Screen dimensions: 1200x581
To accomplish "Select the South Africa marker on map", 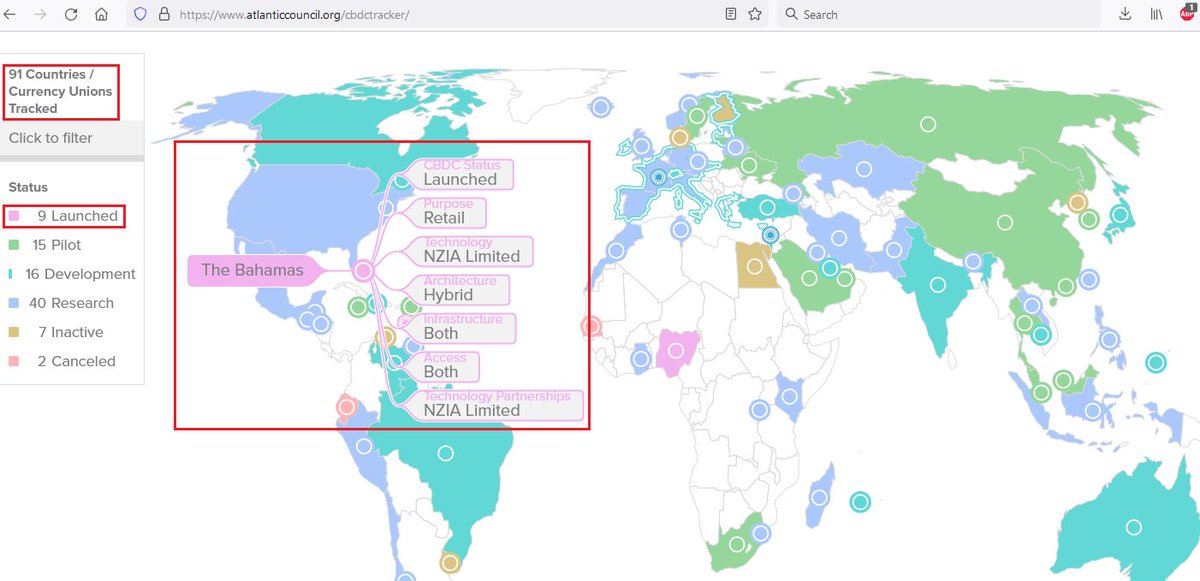I will [737, 545].
